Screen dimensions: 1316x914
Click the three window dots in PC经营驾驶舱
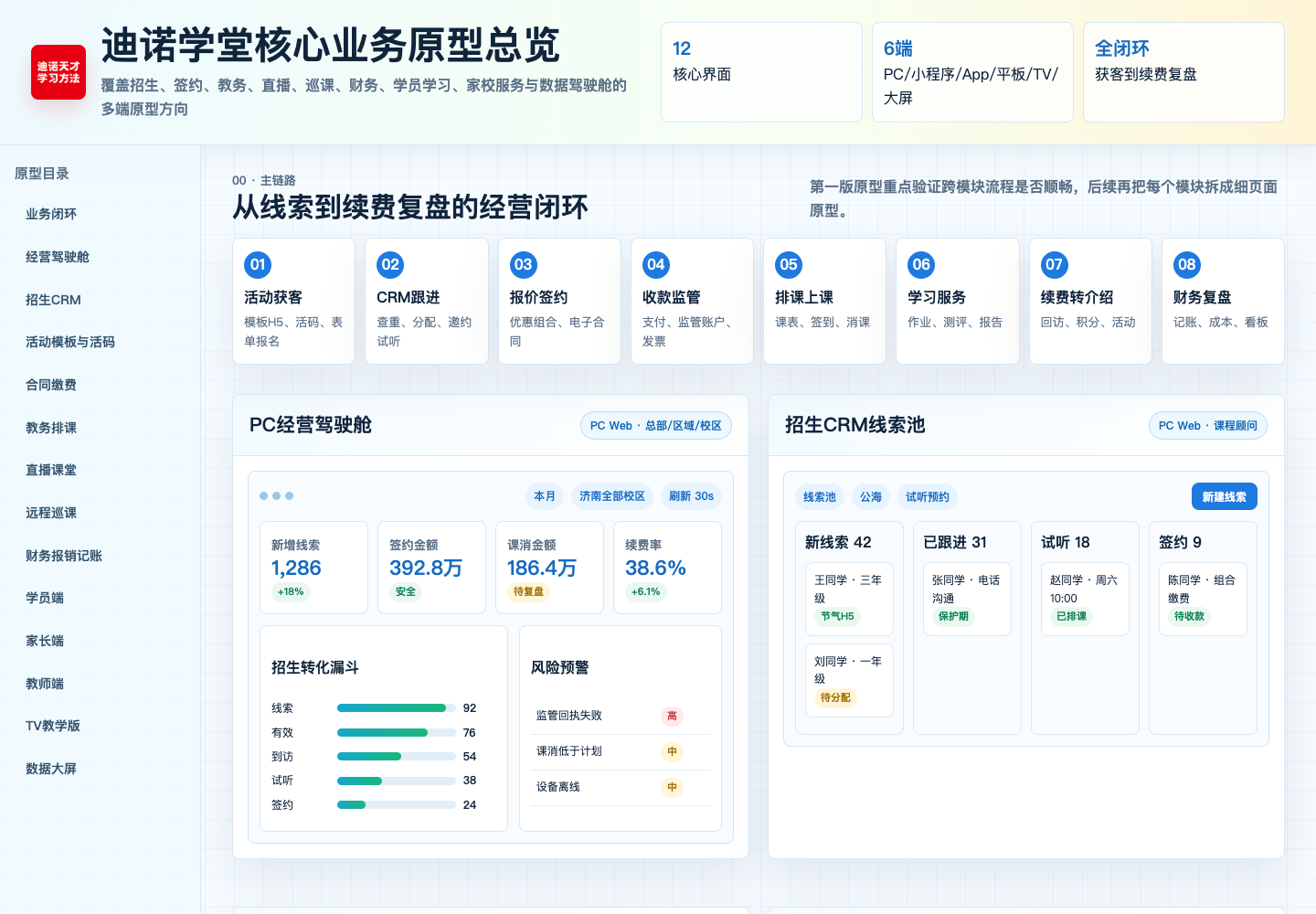click(x=276, y=496)
